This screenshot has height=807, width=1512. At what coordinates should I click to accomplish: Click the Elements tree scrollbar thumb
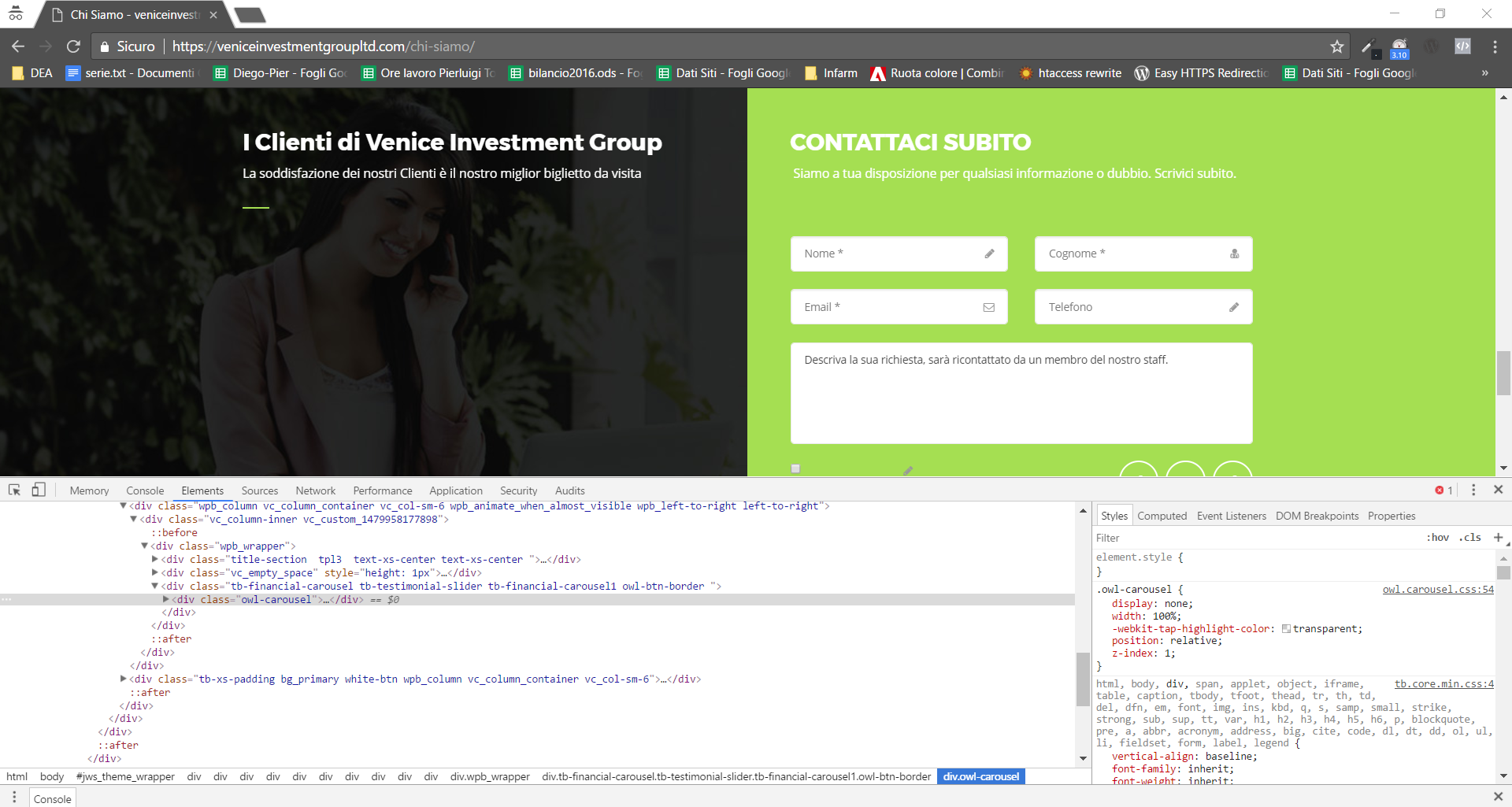coord(1083,679)
